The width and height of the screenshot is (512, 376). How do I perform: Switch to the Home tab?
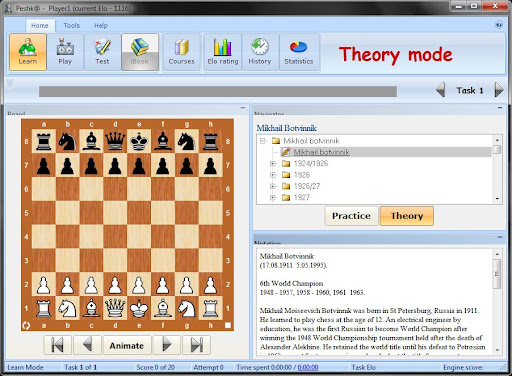(40, 26)
